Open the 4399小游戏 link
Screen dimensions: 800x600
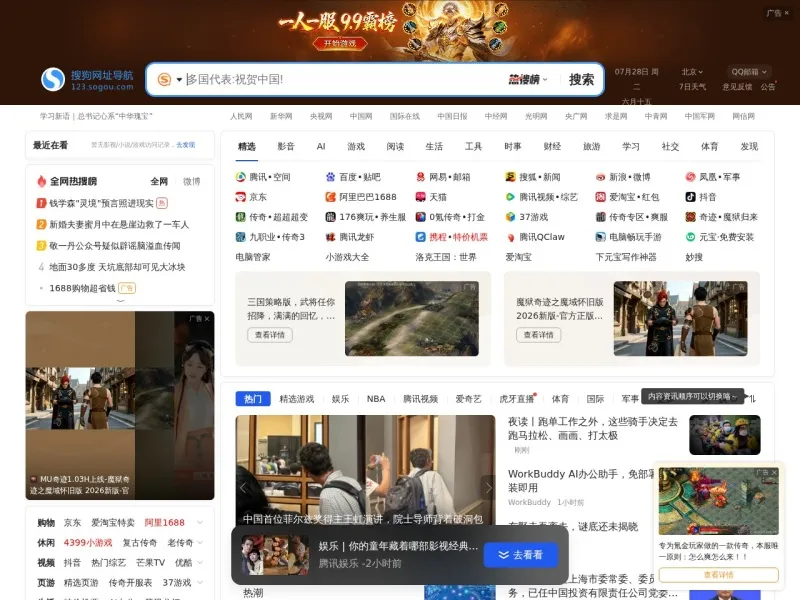click(88, 542)
